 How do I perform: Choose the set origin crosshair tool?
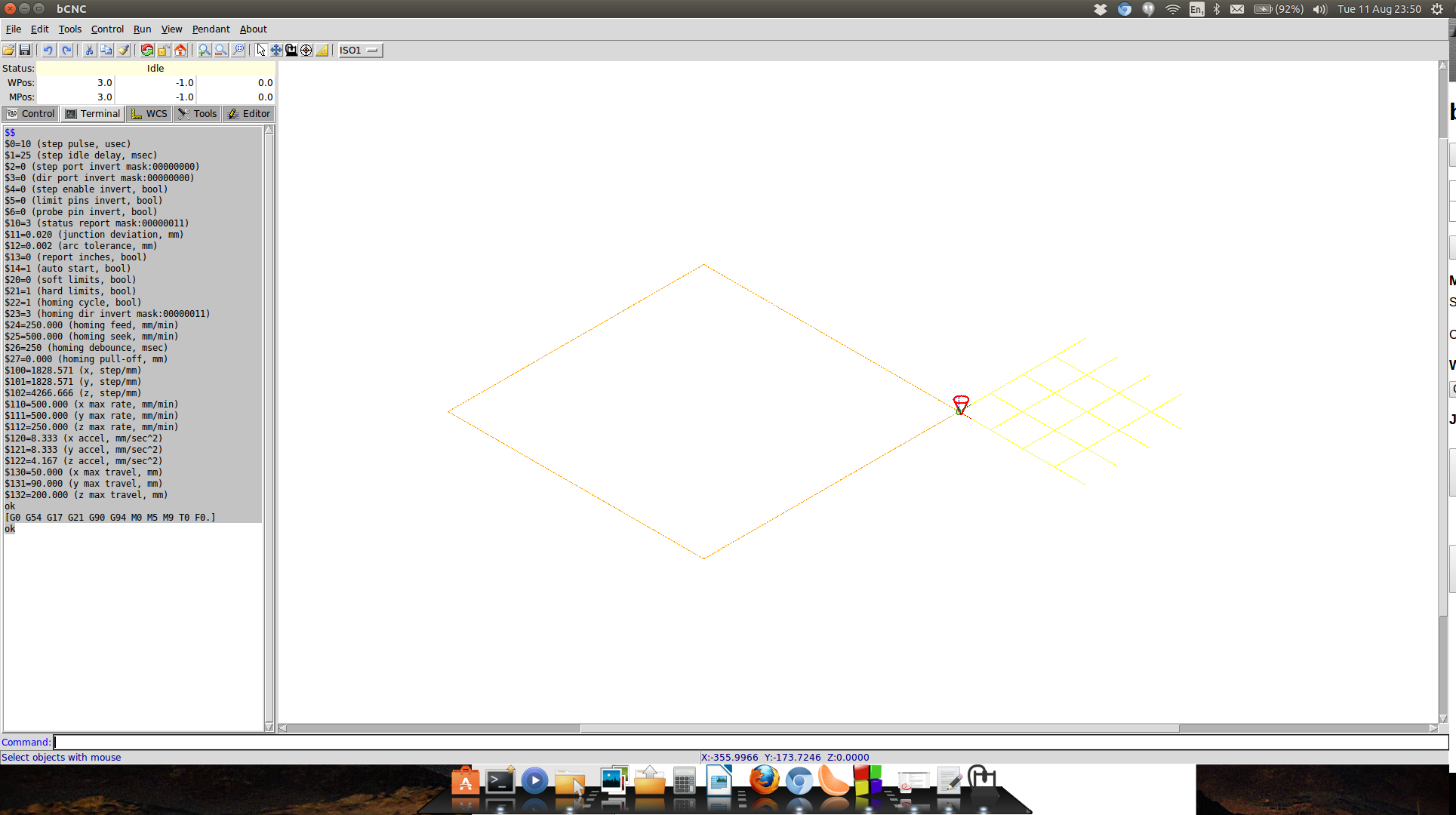[x=306, y=50]
